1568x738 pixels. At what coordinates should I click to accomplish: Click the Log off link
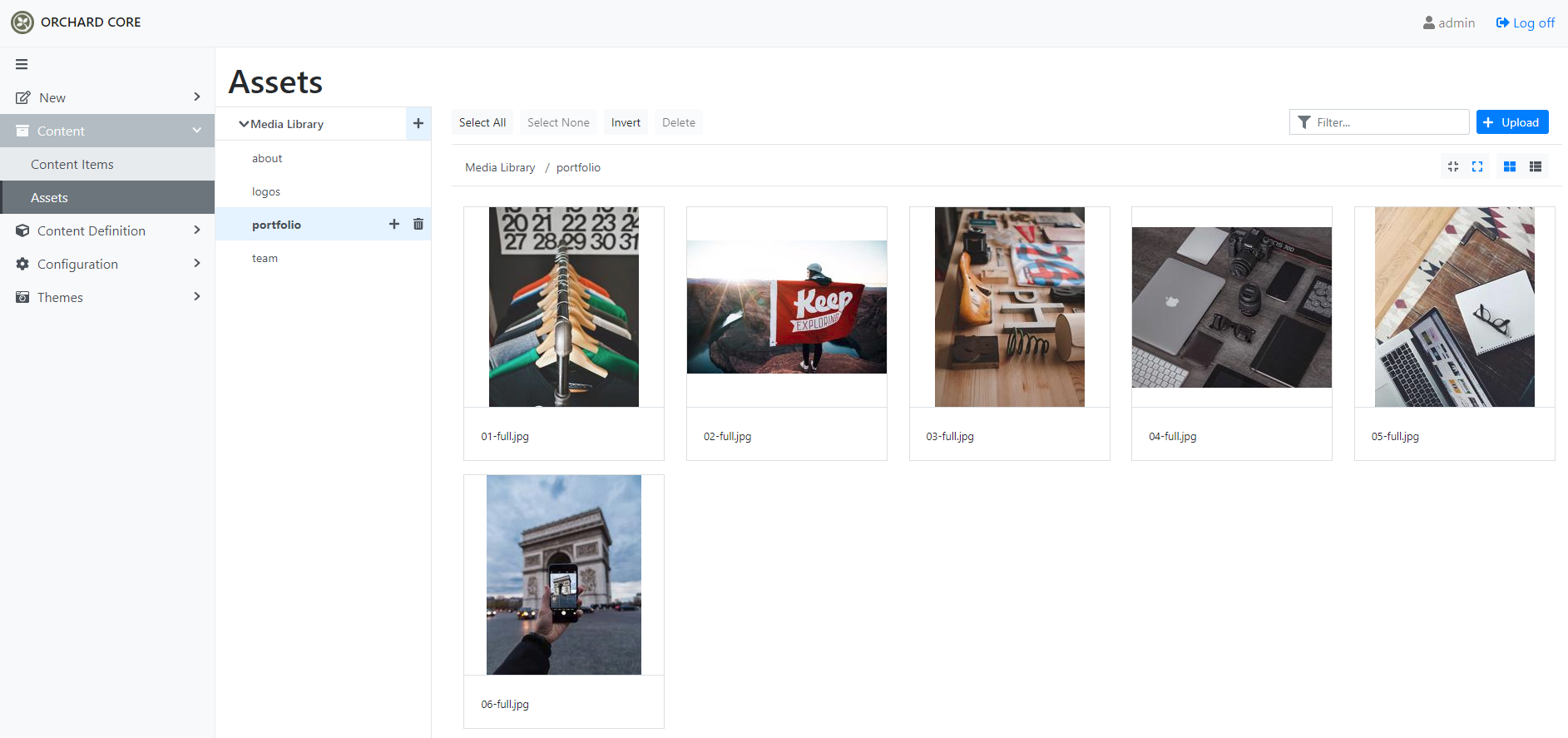(1526, 22)
